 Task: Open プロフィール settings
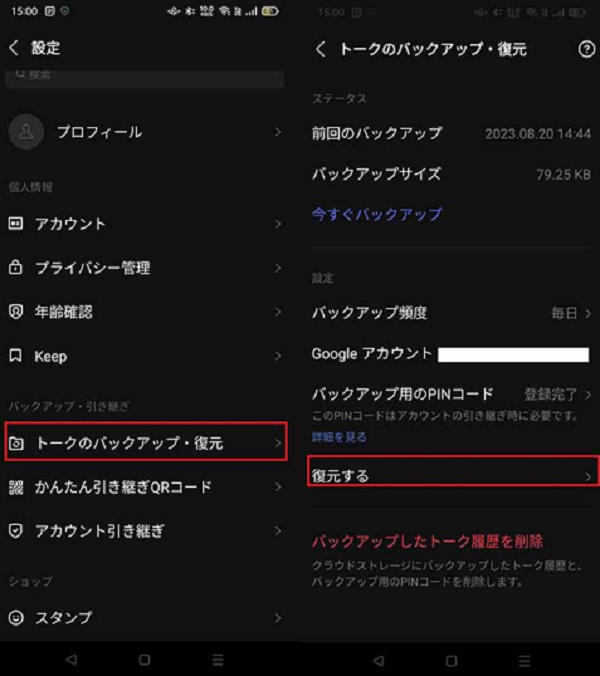click(x=144, y=132)
